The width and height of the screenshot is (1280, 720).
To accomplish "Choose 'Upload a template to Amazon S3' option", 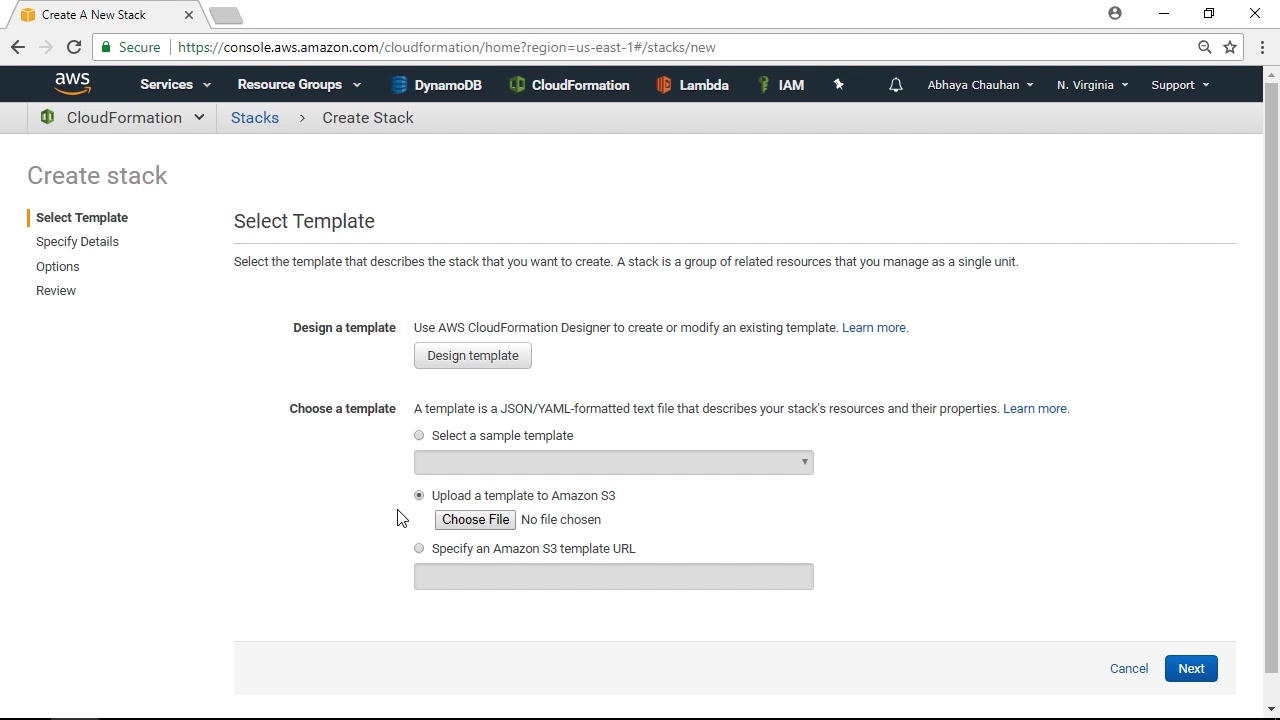I will 419,495.
